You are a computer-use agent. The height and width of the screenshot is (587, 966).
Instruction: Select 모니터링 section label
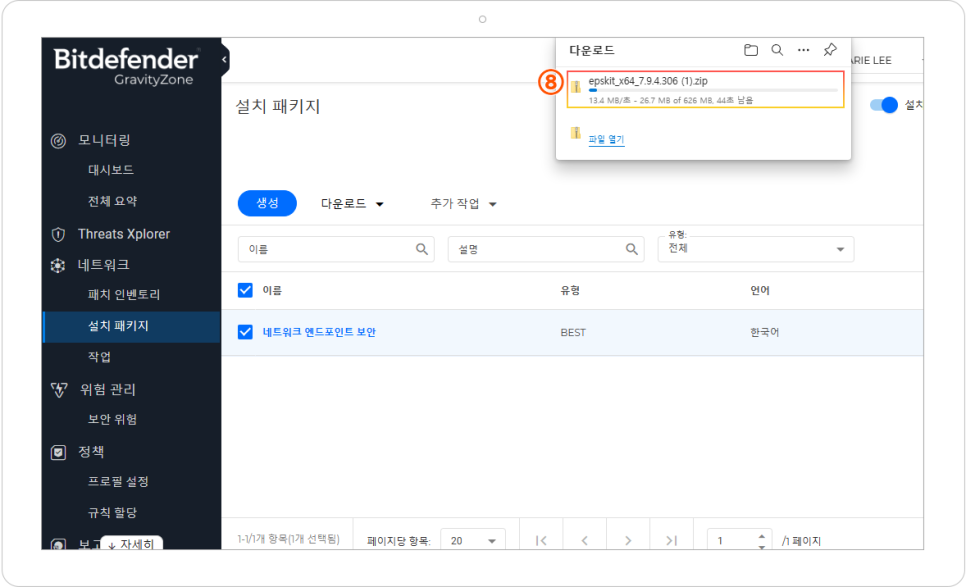pyautogui.click(x=104, y=140)
